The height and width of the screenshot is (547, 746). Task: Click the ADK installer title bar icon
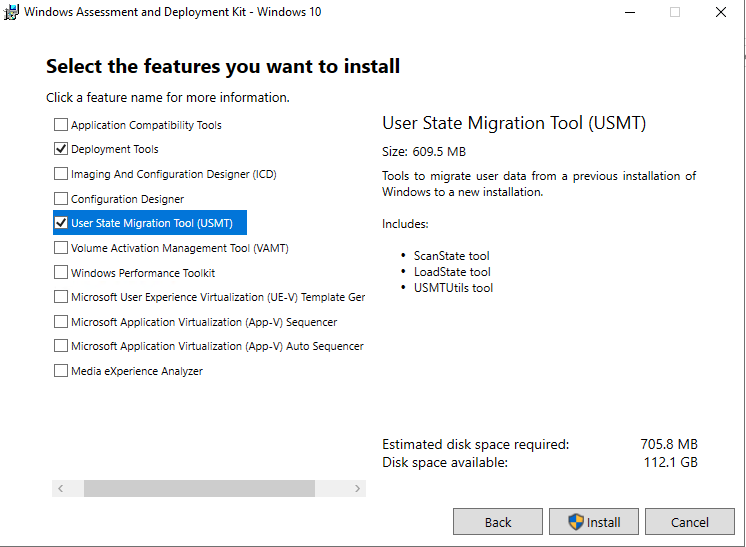[x=11, y=12]
